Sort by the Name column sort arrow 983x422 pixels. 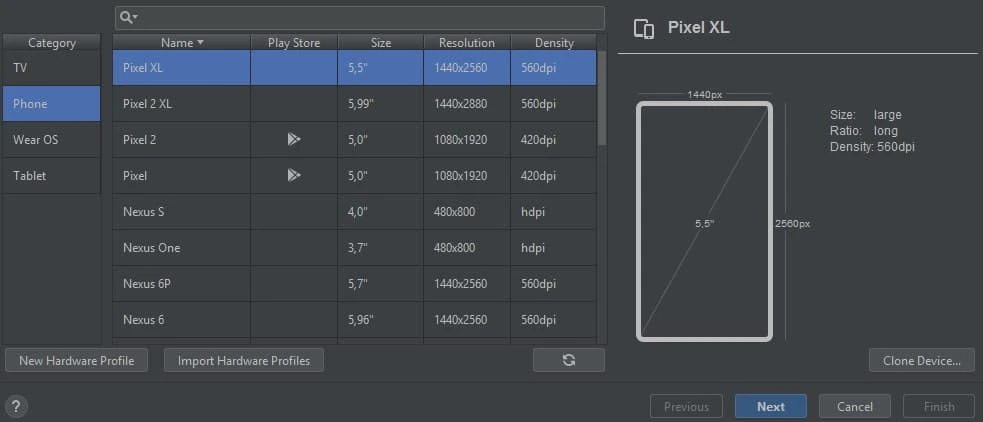tap(201, 43)
